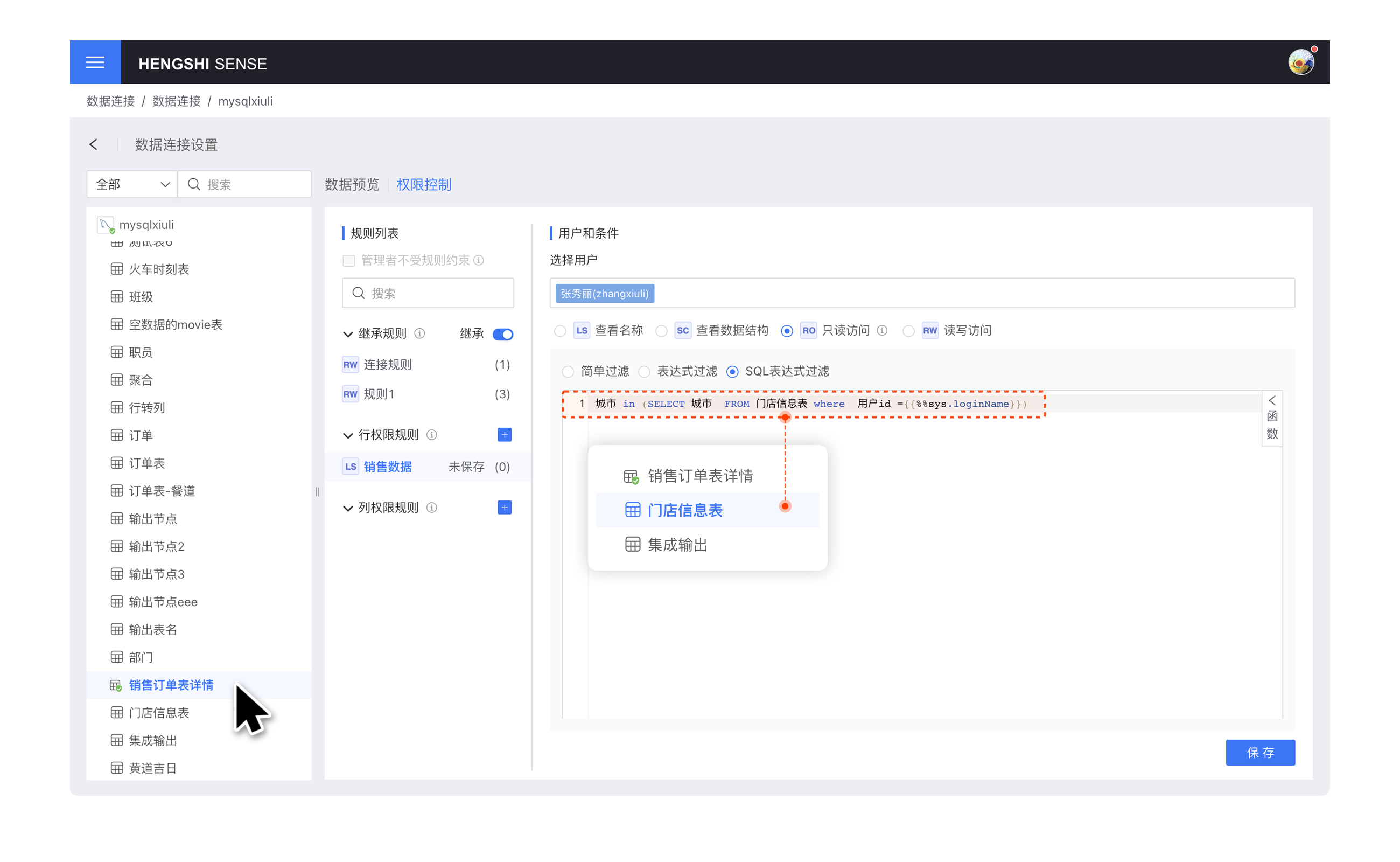Select 行转列 in table tree

pyautogui.click(x=198, y=408)
